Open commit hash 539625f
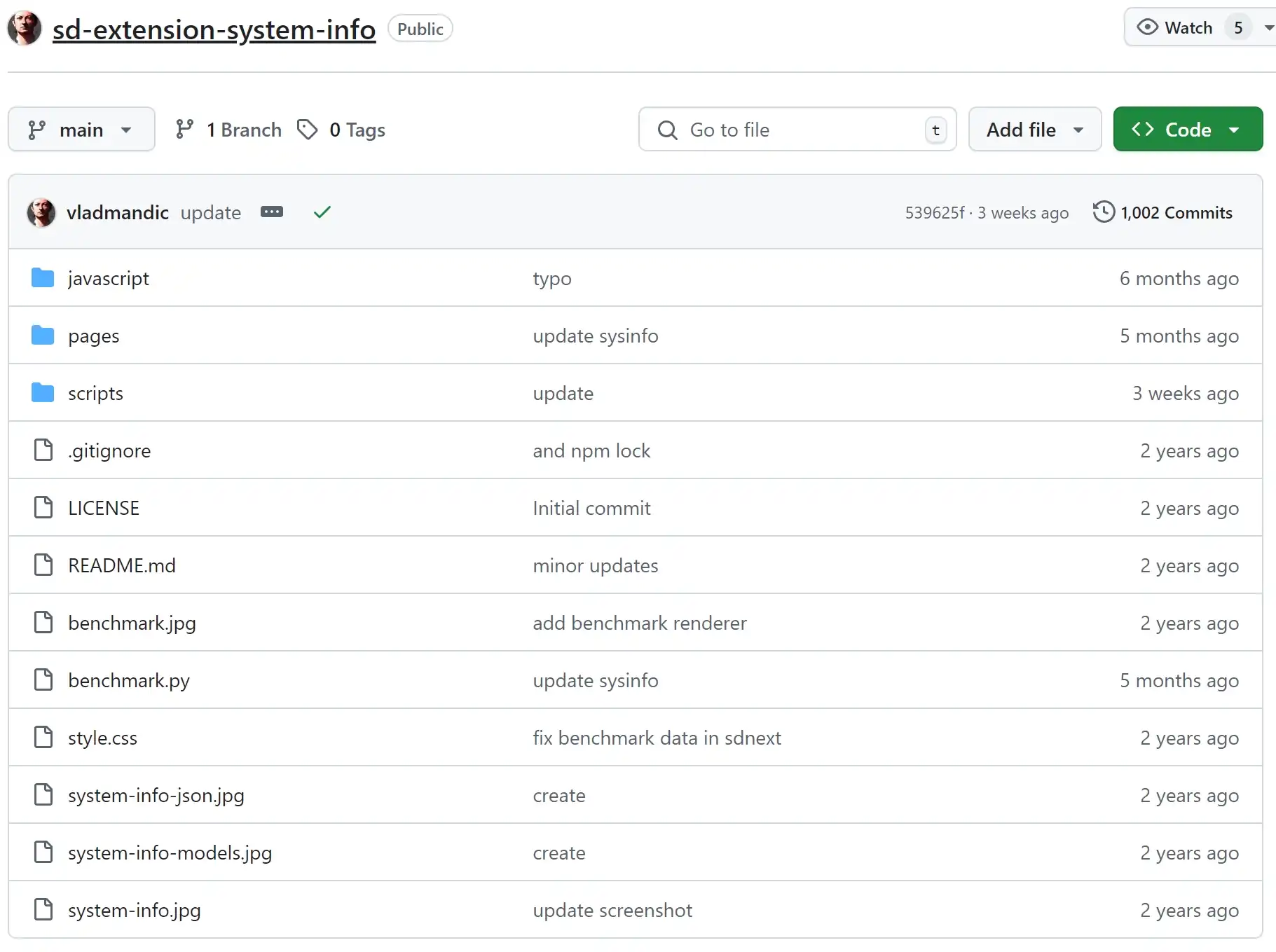The height and width of the screenshot is (952, 1276). [935, 212]
